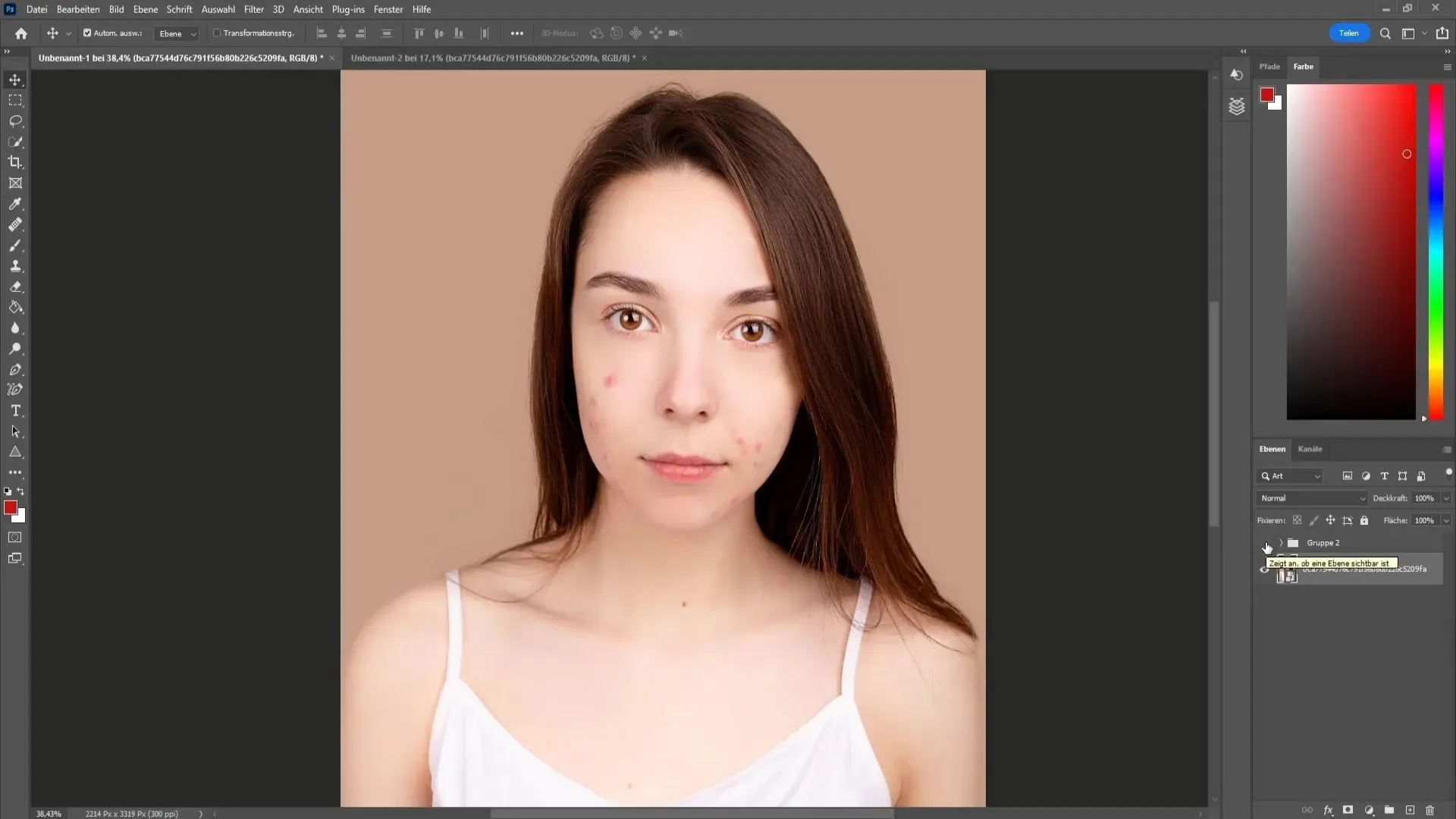Expand the Gruppe 2 layer group
Image resolution: width=1456 pixels, height=819 pixels.
pyautogui.click(x=1281, y=543)
